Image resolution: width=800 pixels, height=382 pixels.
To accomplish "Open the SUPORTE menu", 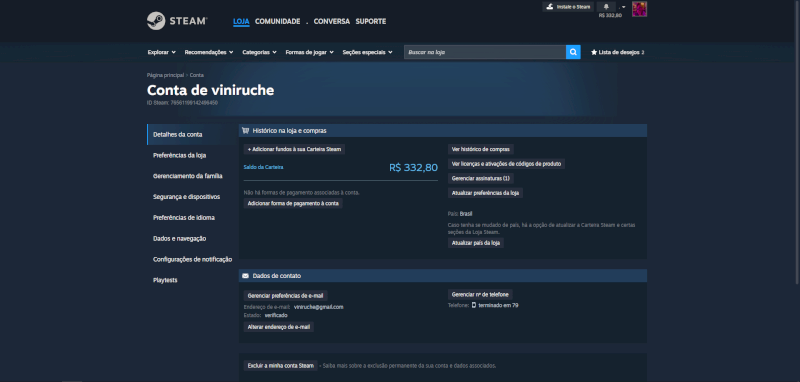I will tap(370, 21).
